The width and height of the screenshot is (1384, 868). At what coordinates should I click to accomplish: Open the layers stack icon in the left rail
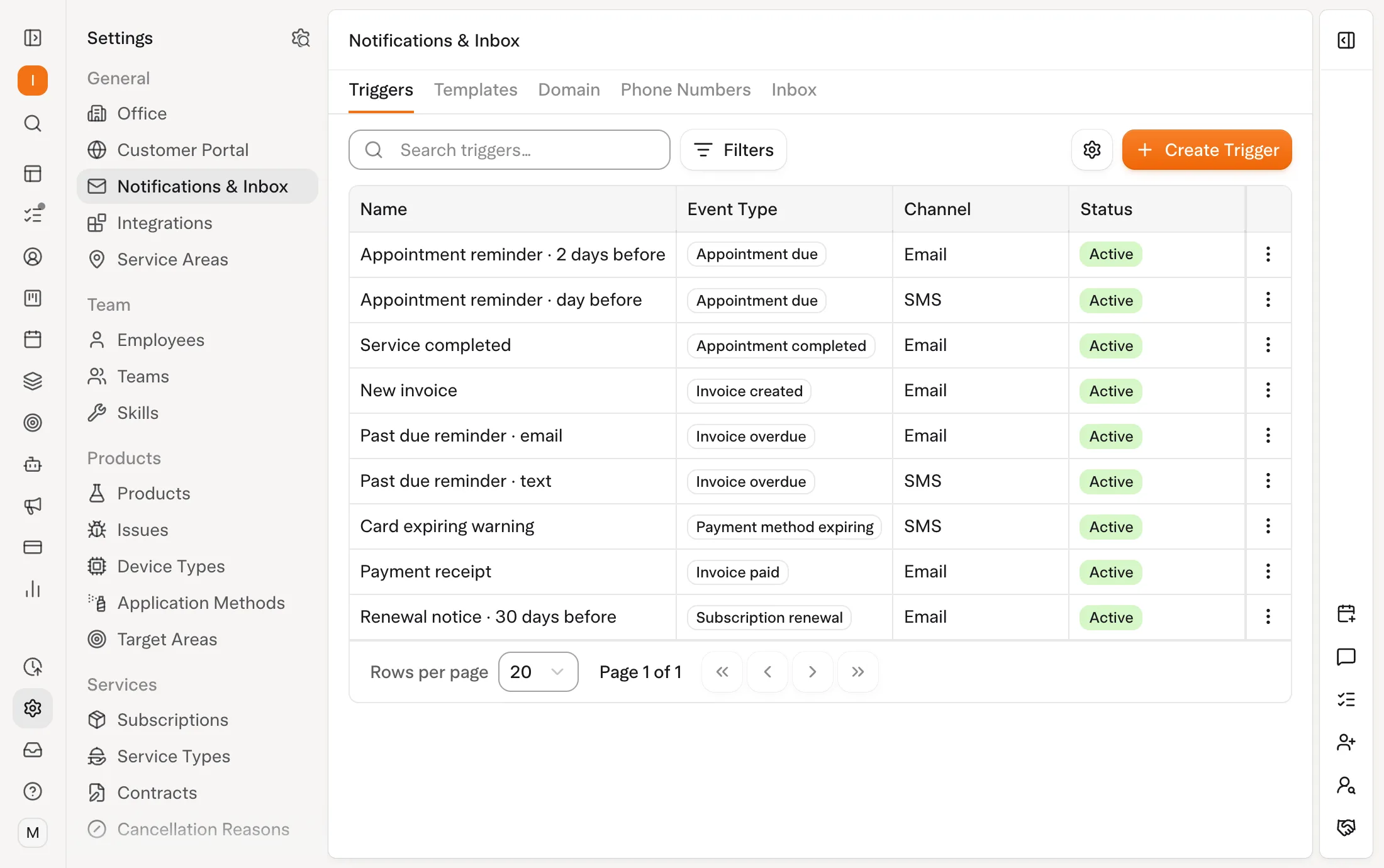point(33,381)
